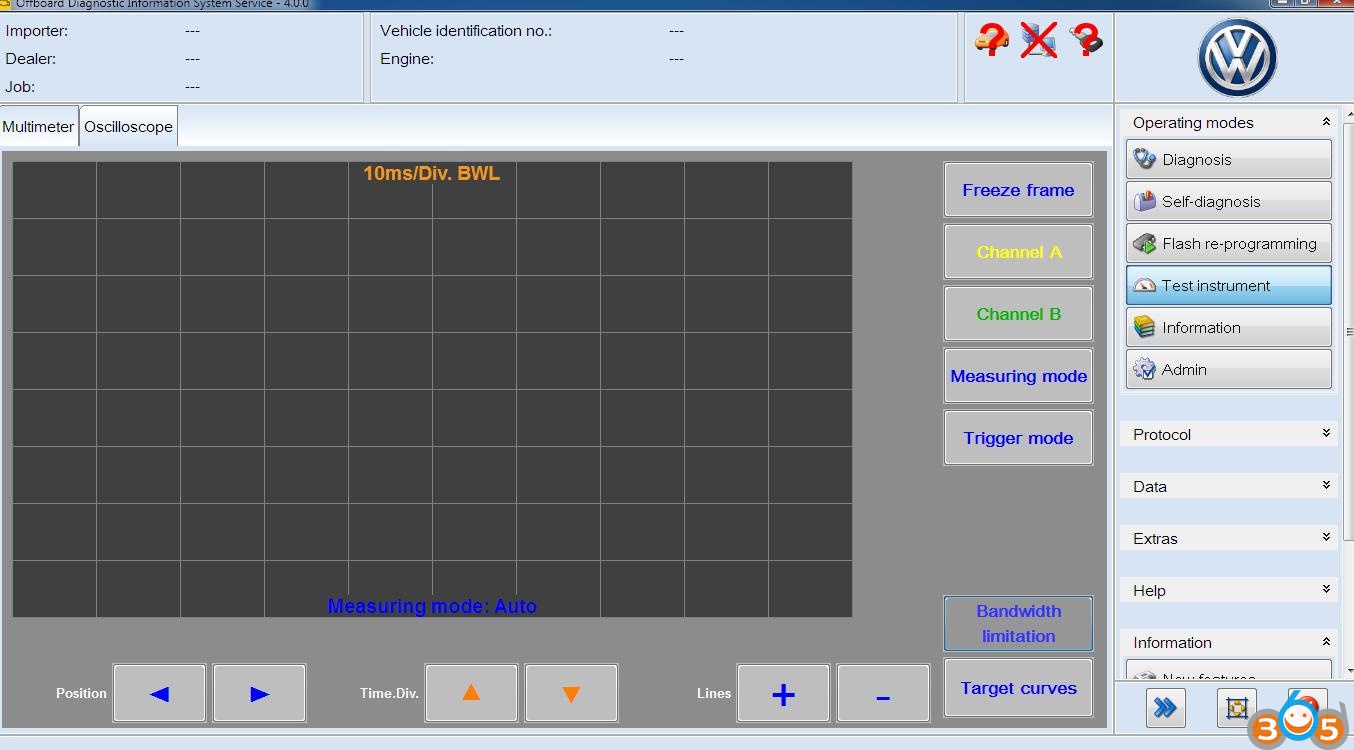Click the unknown vehicle status icon

coord(991,41)
